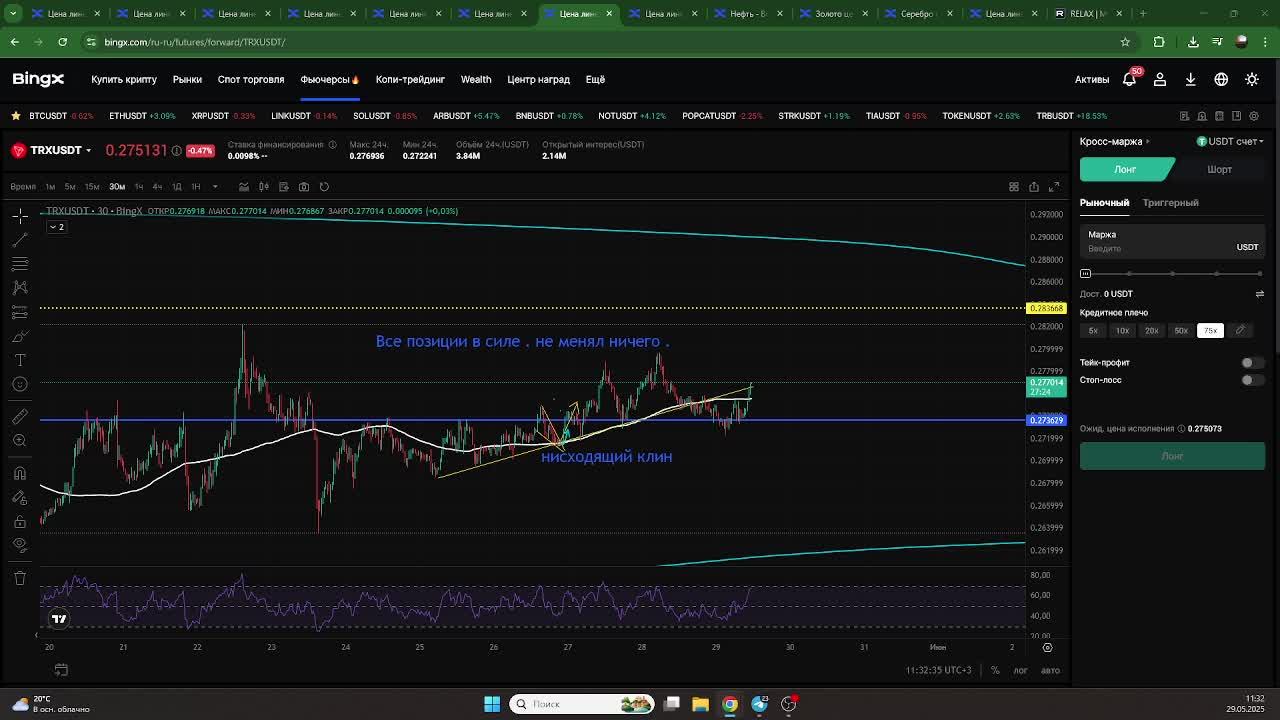
Task: Switch chart scale to log (лог)
Action: point(1020,670)
